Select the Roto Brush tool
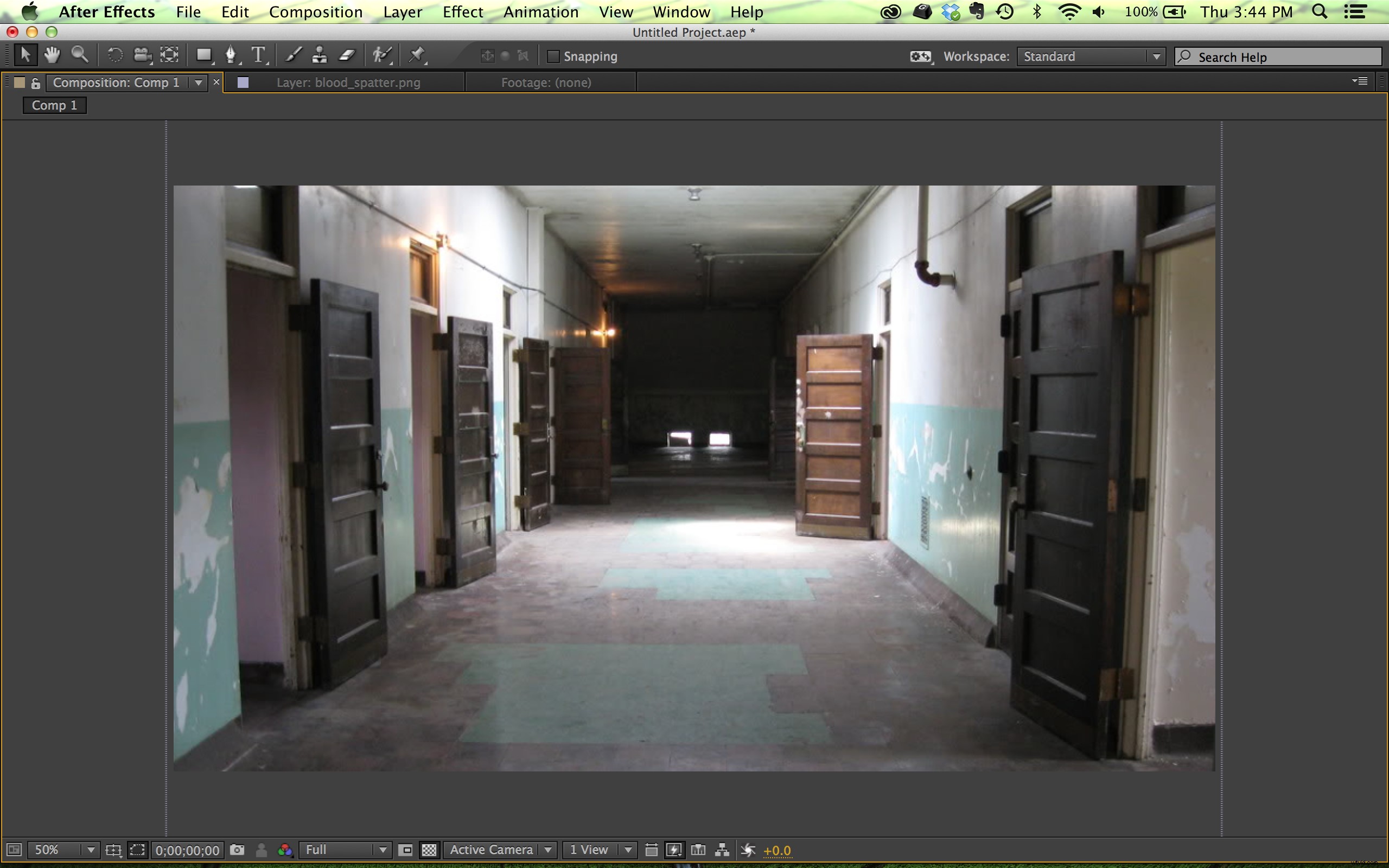This screenshot has width=1389, height=868. (381, 55)
